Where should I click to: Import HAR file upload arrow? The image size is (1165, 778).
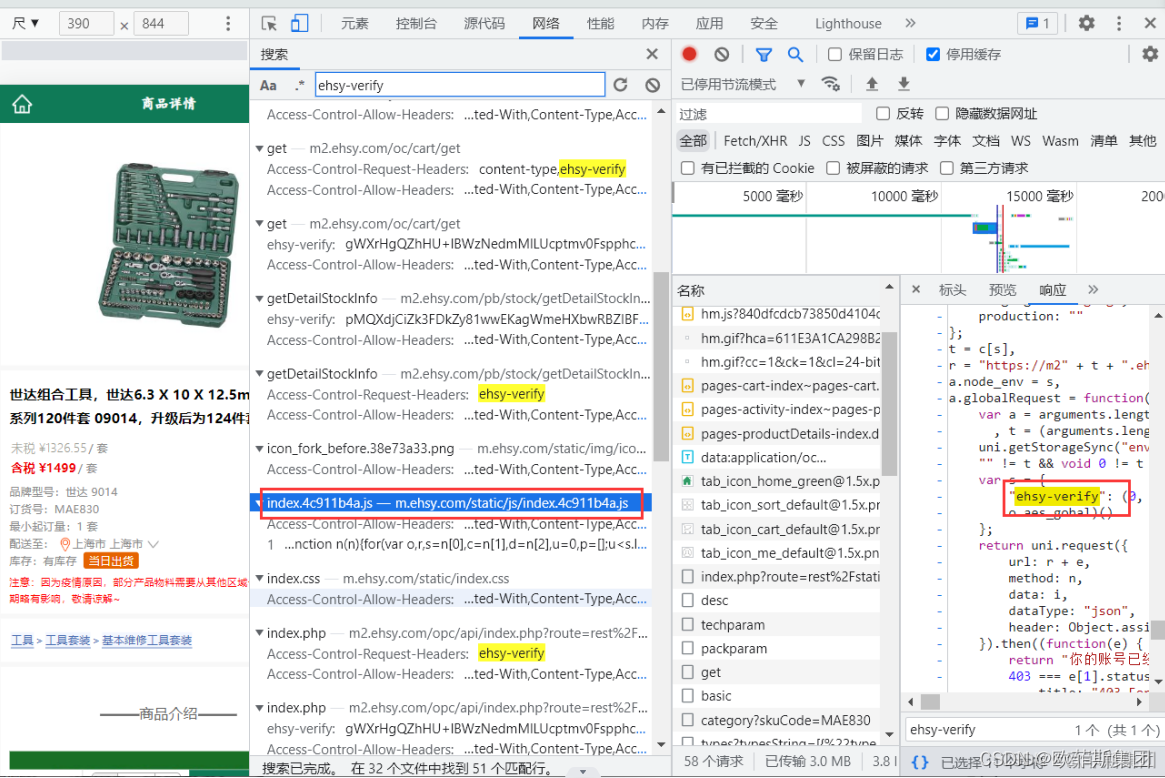872,83
